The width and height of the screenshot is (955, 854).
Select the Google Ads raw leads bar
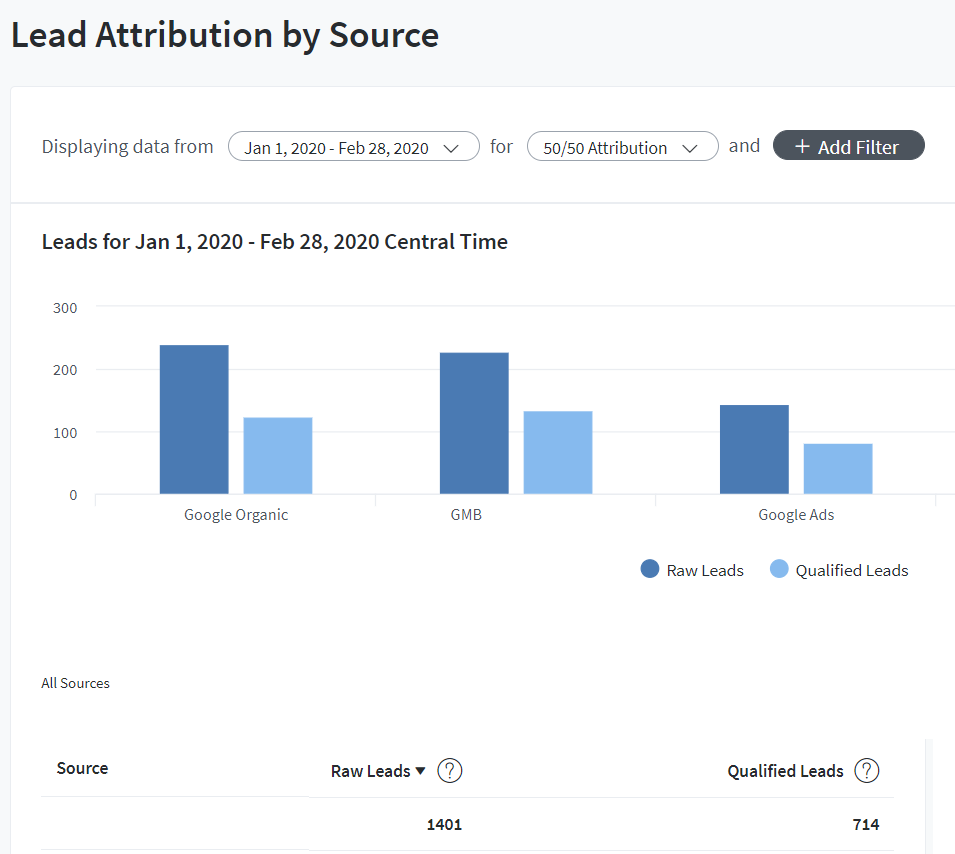(754, 449)
